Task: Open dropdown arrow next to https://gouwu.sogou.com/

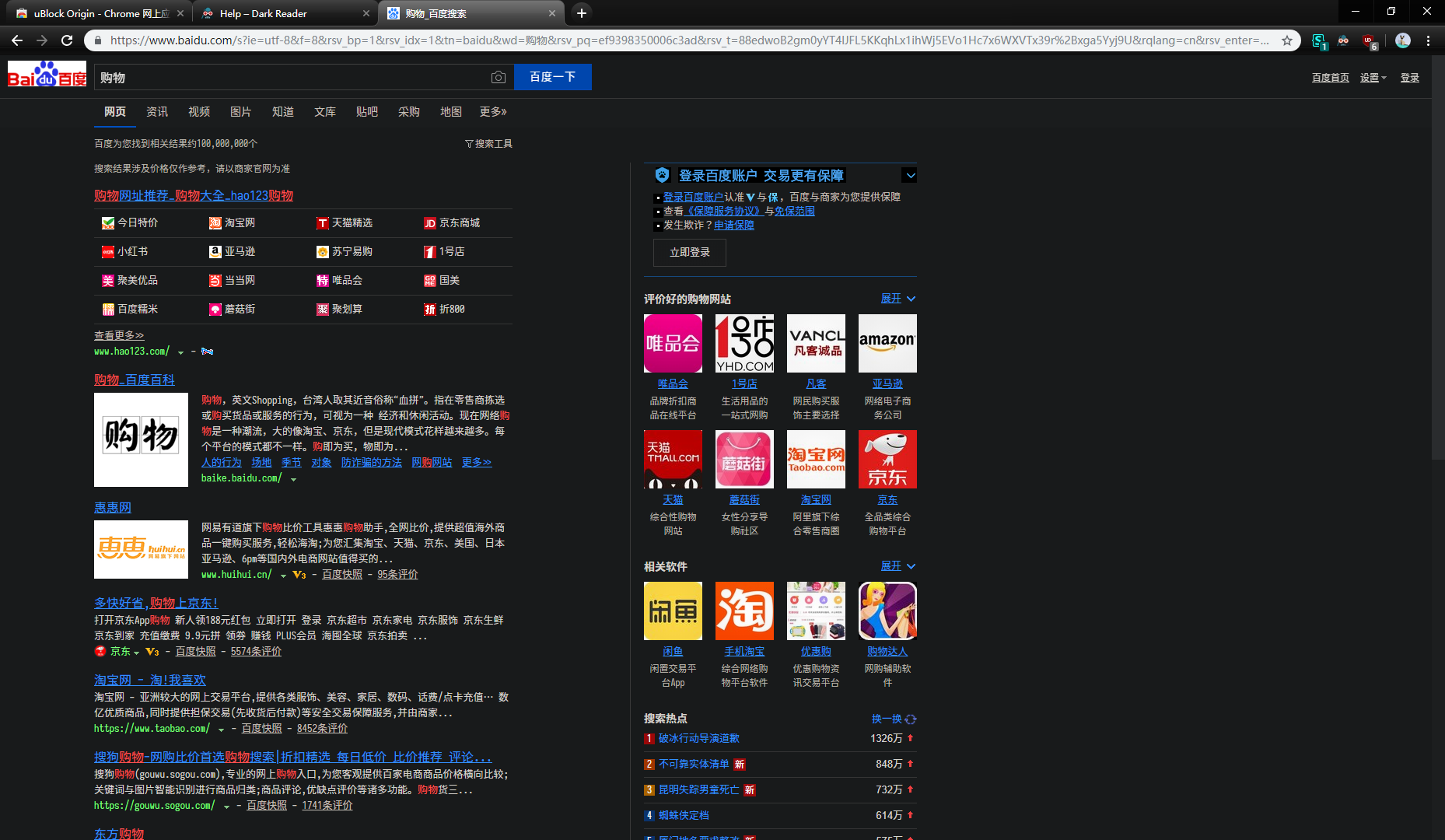Action: click(226, 807)
